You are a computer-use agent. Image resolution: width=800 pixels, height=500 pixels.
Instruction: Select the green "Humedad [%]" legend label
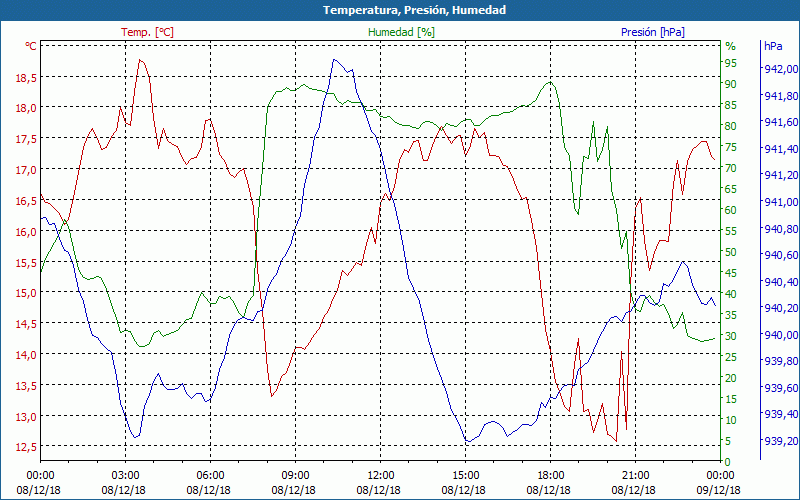[x=402, y=32]
